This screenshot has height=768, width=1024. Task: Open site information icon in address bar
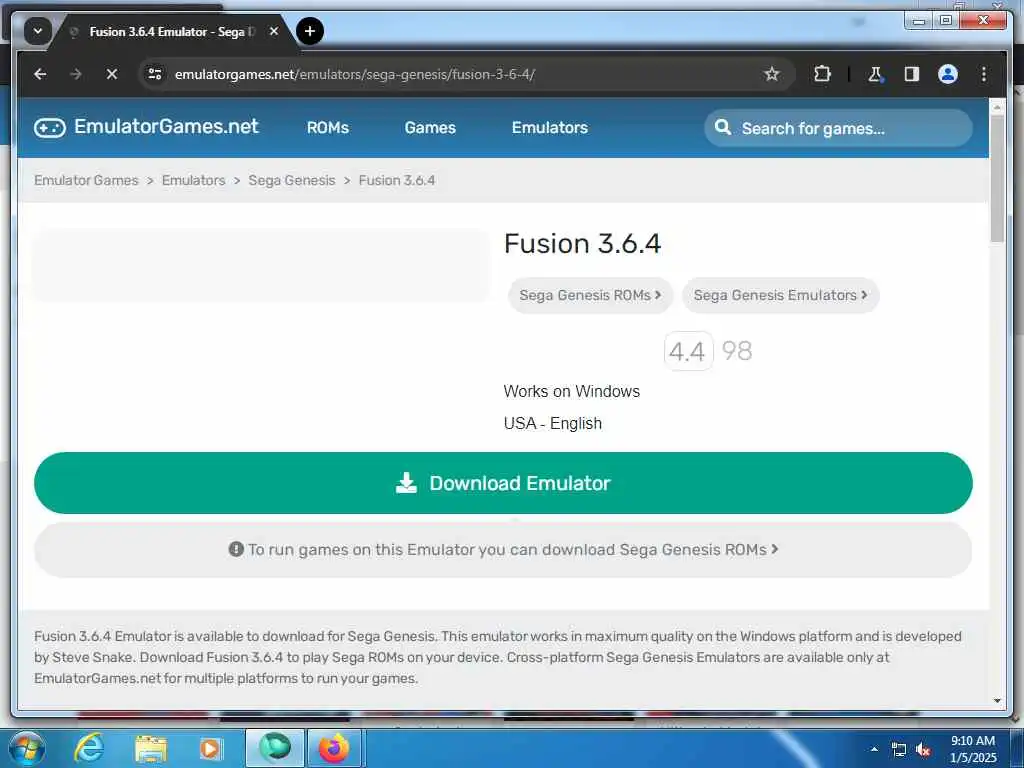click(x=155, y=74)
